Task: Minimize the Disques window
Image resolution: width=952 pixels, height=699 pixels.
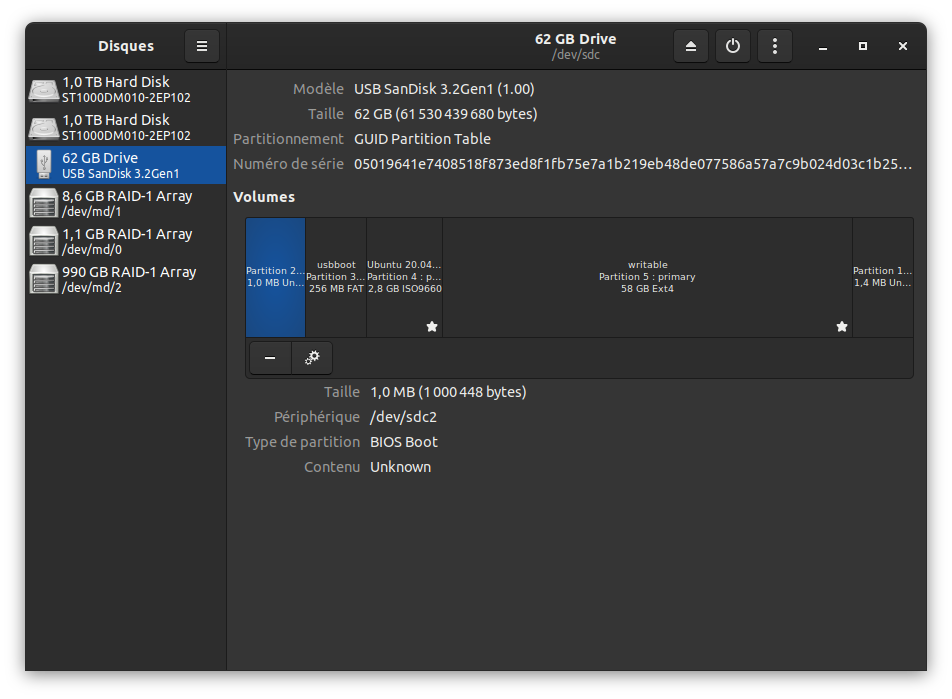Action: (823, 47)
